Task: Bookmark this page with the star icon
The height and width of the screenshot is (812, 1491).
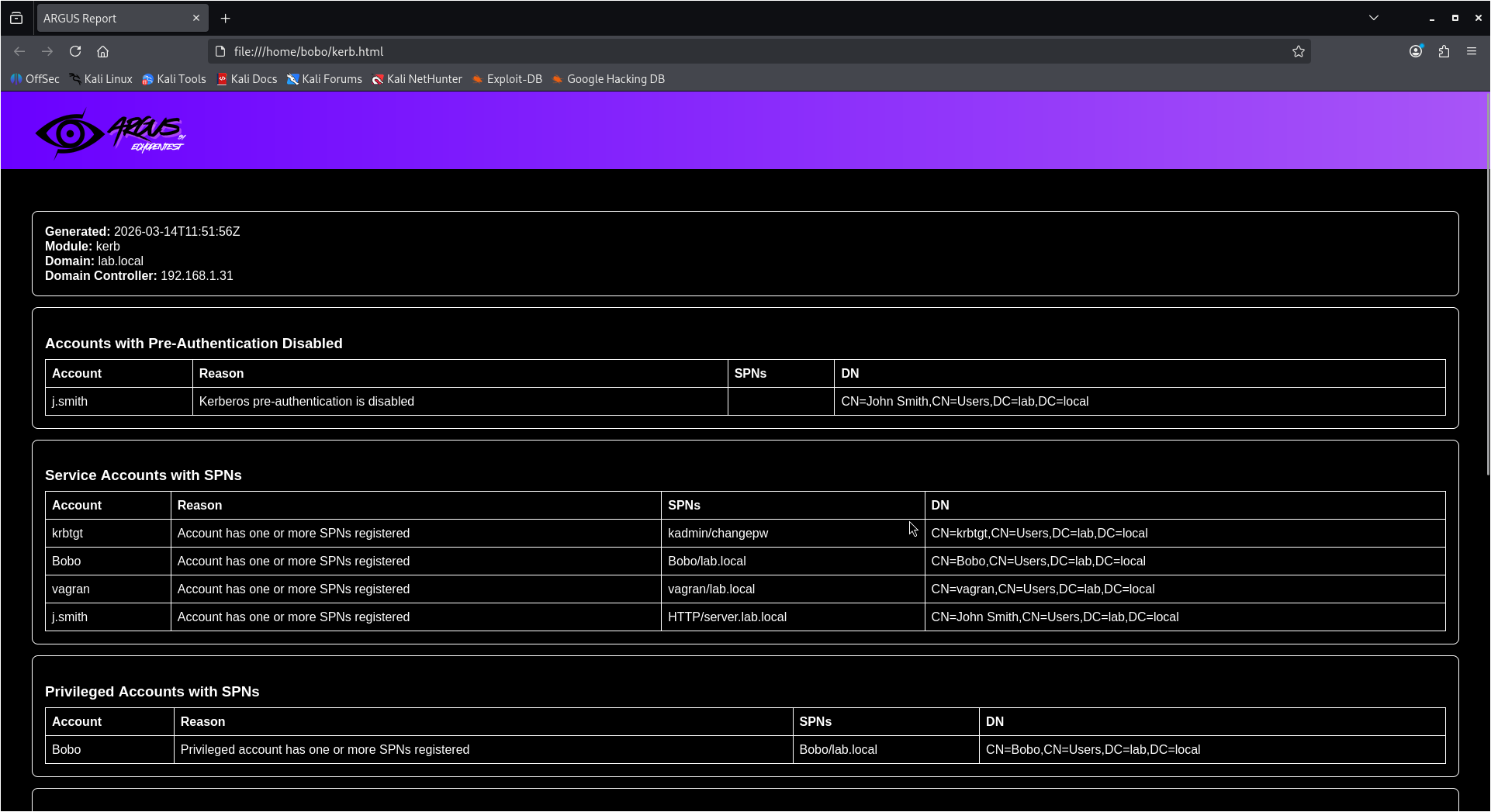Action: [x=1298, y=51]
